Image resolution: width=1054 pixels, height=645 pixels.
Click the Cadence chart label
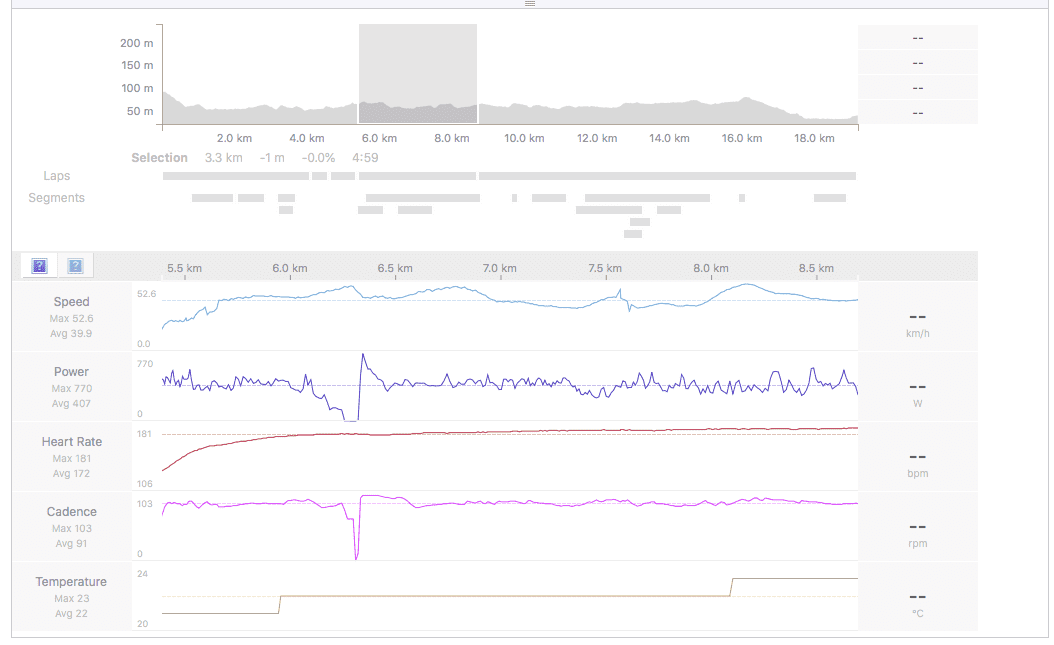pos(71,512)
